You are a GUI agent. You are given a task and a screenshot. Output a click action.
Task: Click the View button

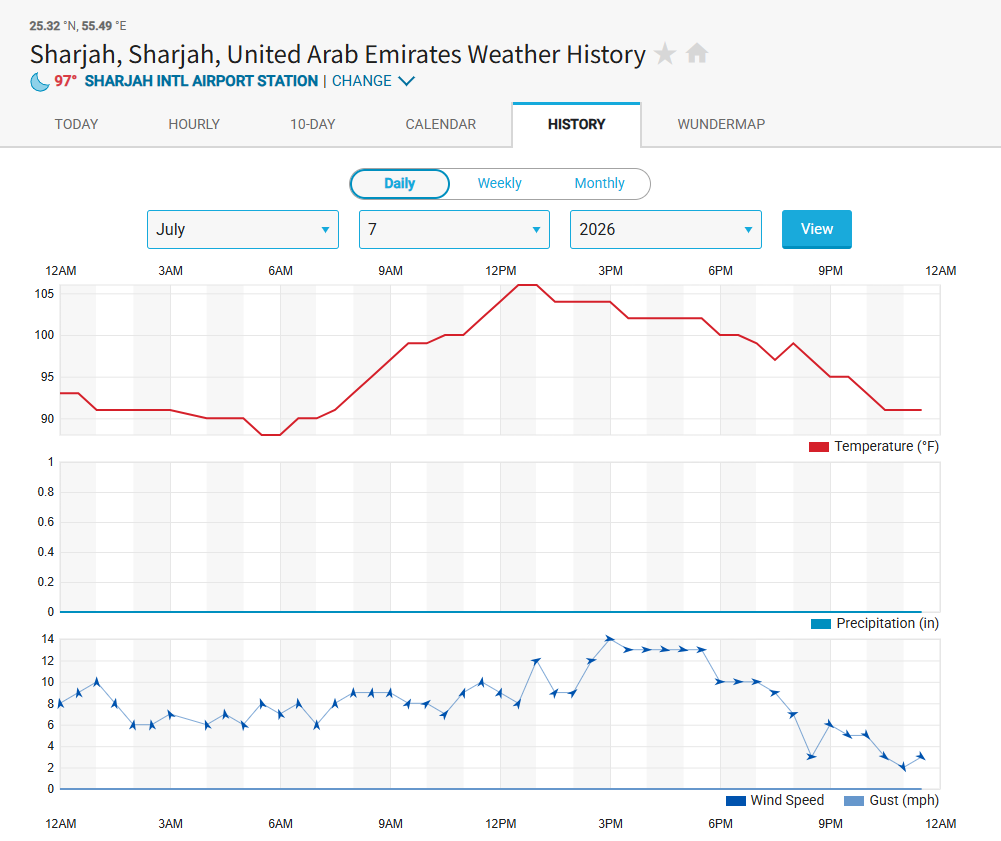coord(817,229)
